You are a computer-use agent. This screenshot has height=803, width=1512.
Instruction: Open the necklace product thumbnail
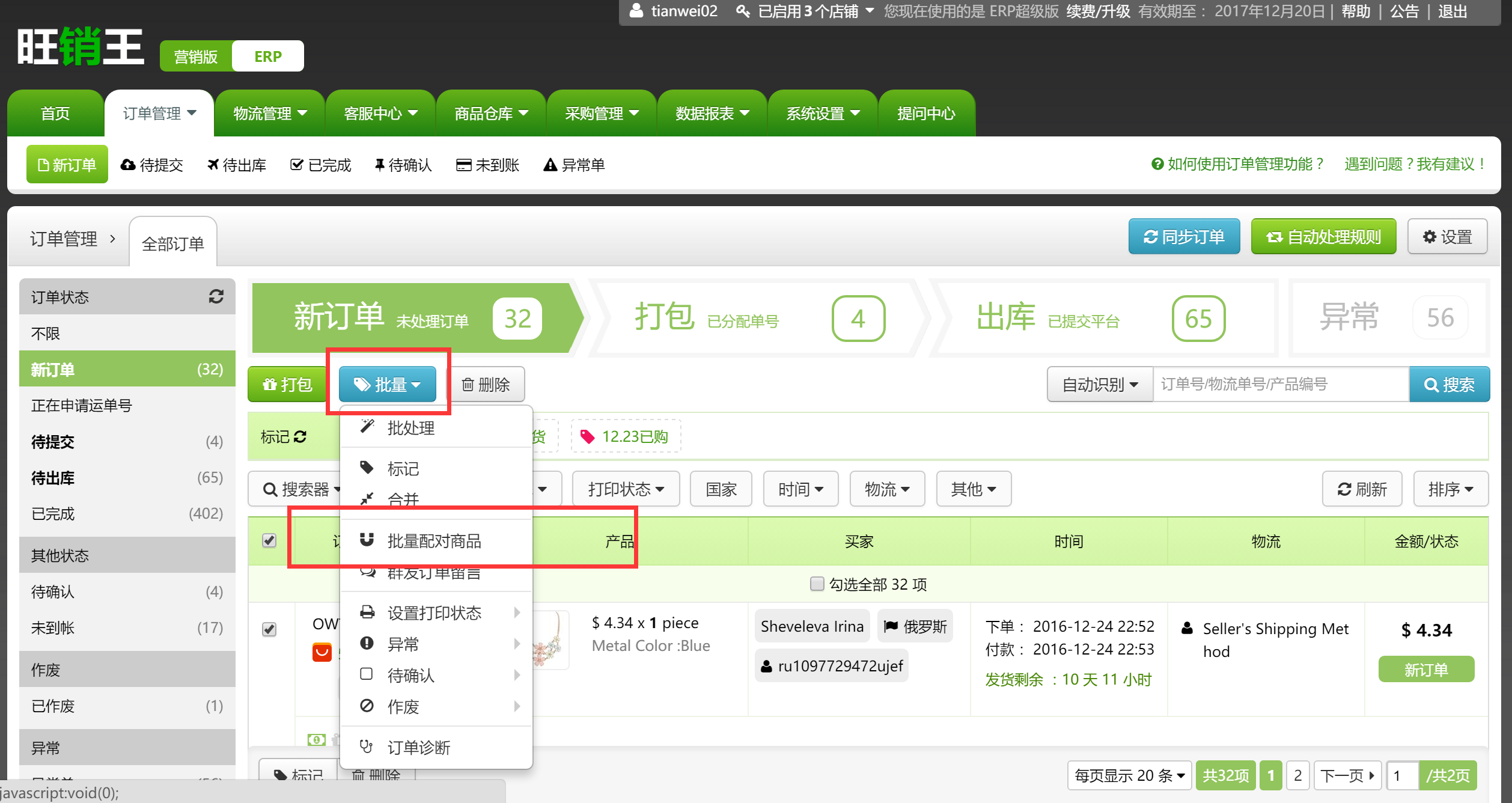(550, 640)
